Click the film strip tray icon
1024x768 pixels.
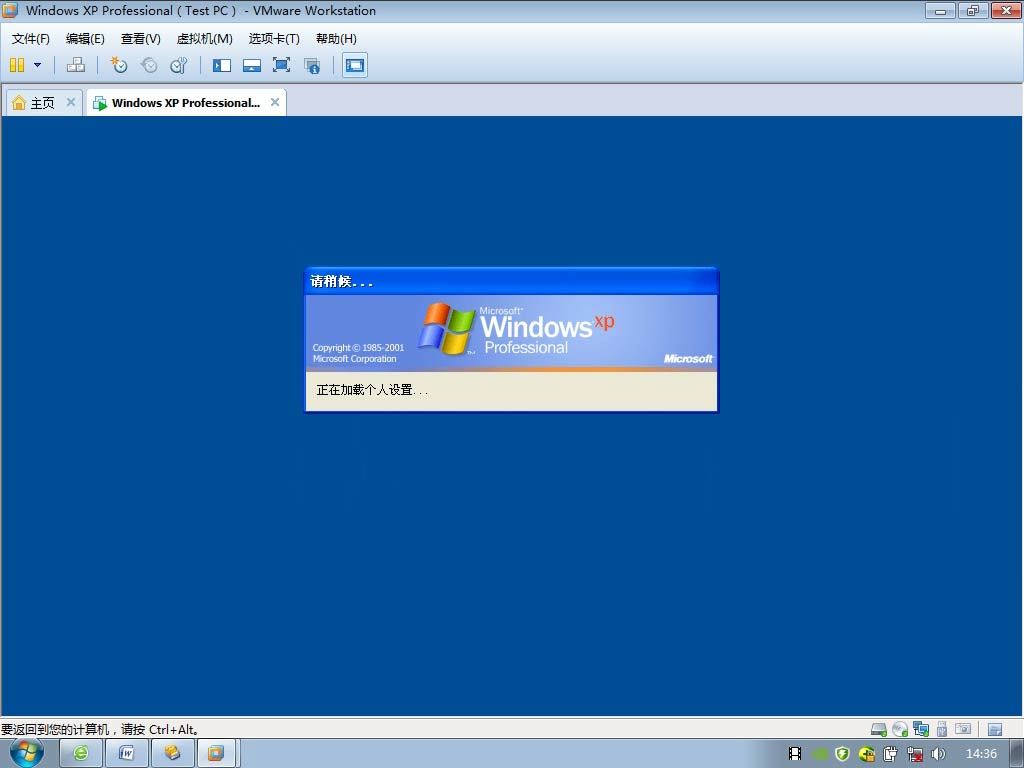795,754
